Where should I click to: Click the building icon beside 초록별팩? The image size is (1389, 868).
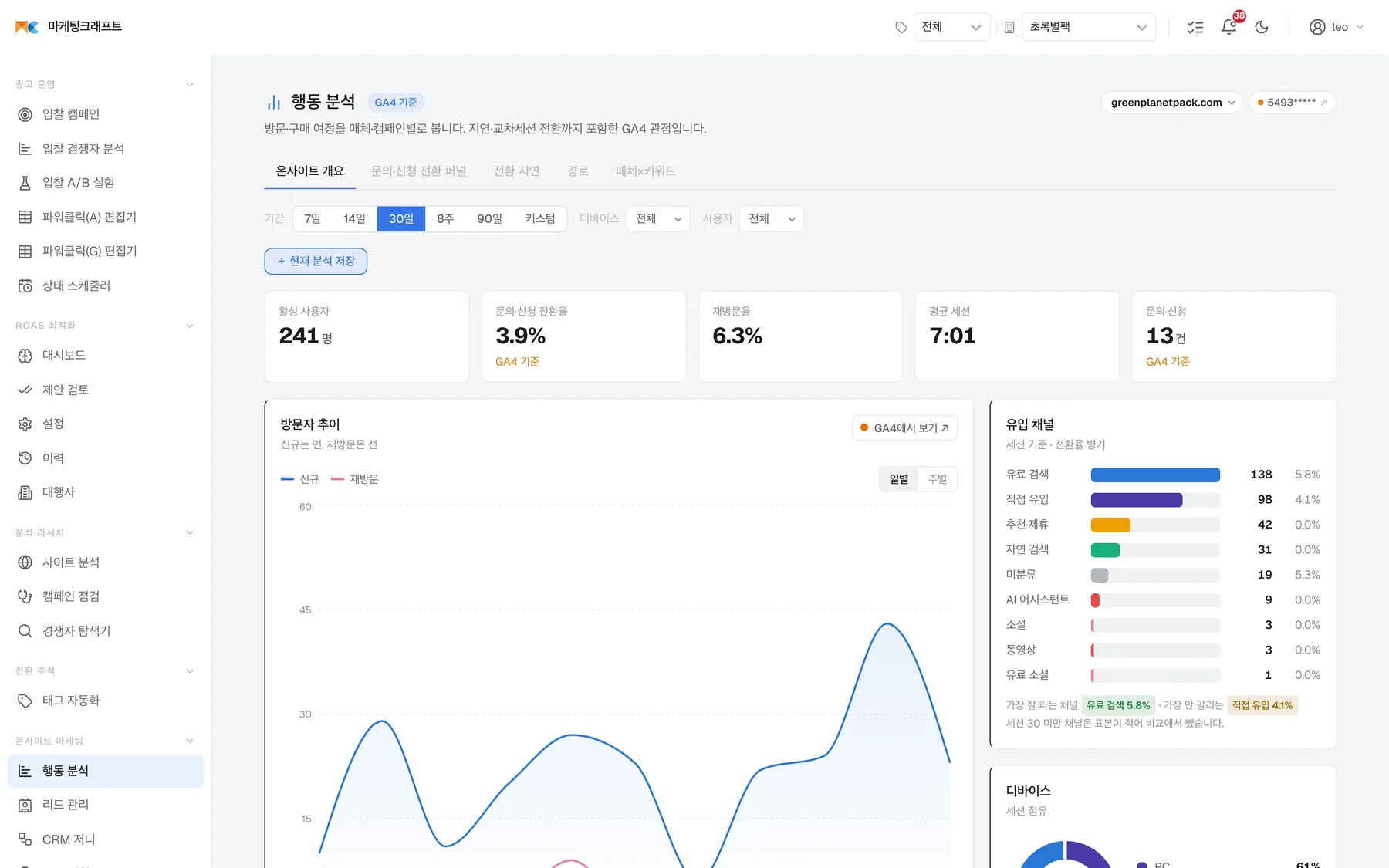[x=1009, y=27]
